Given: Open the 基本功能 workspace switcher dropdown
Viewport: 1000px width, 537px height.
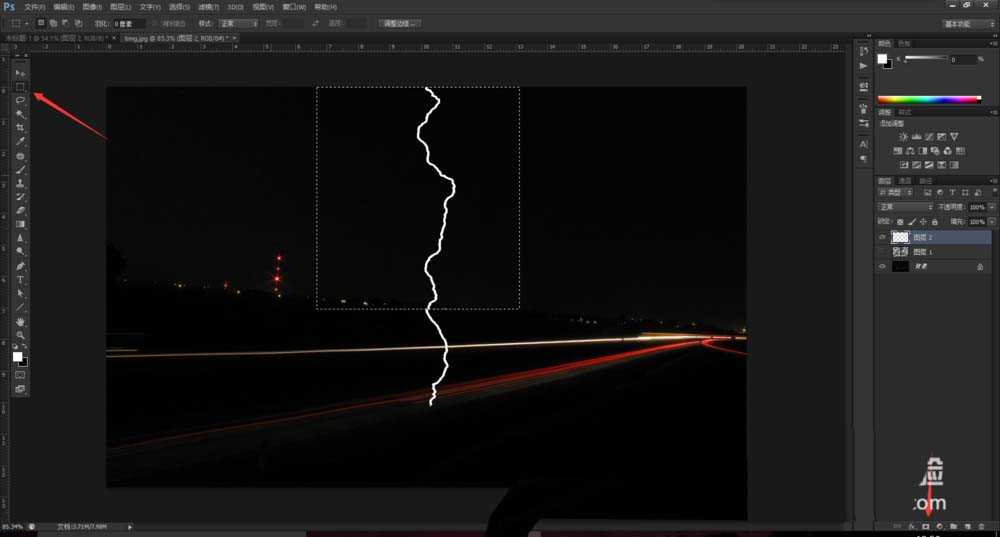Looking at the screenshot, I should [x=968, y=23].
